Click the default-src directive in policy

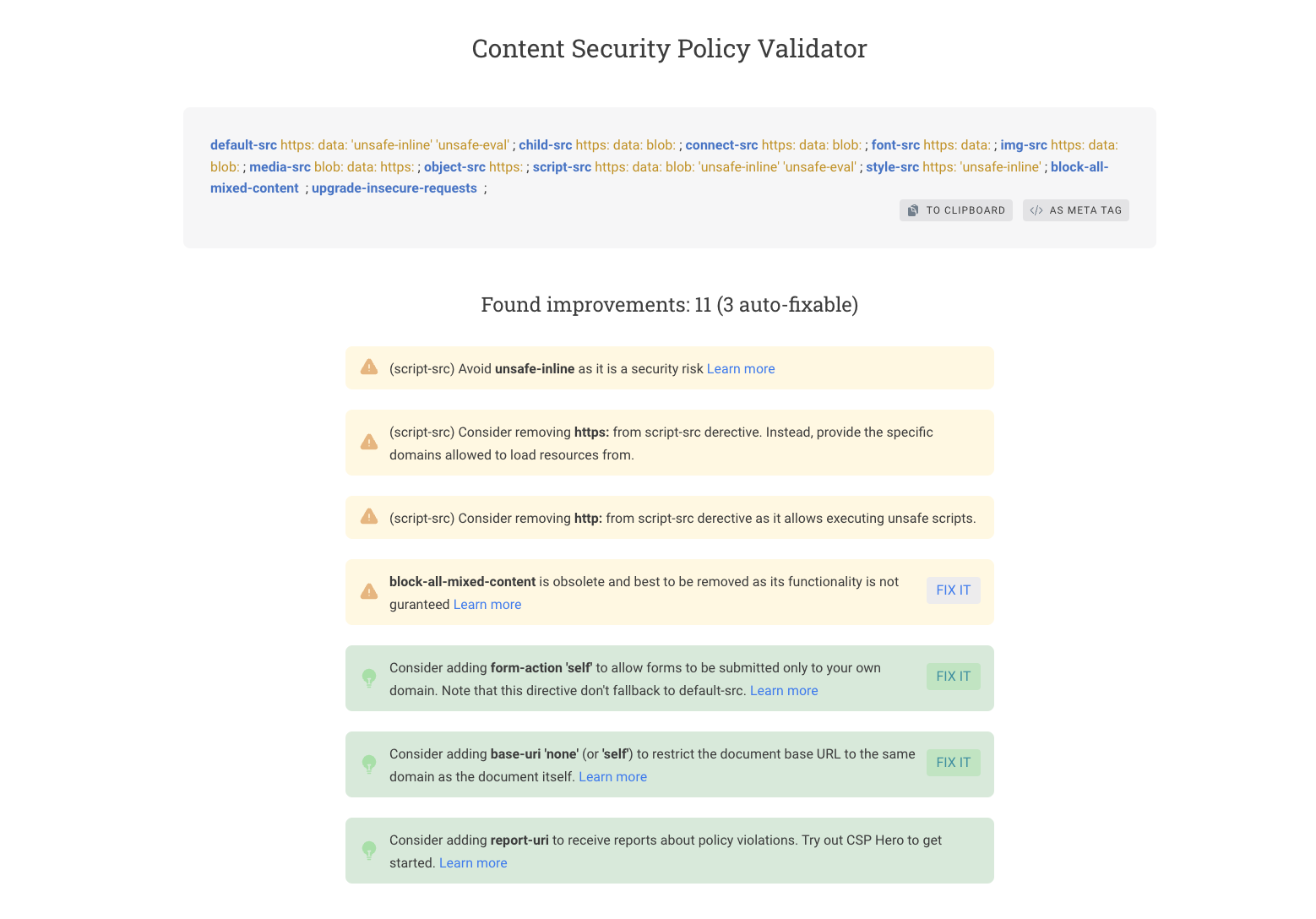243,145
